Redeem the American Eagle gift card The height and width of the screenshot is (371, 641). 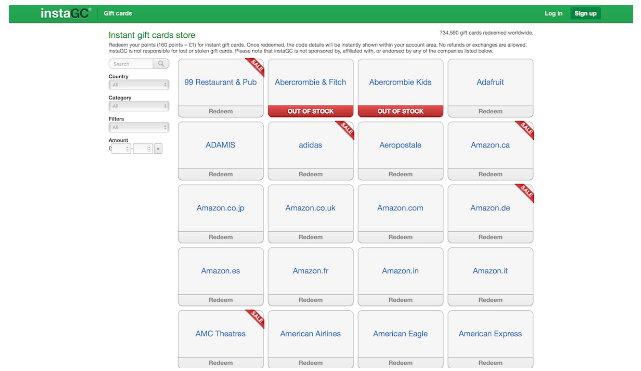[x=401, y=363]
